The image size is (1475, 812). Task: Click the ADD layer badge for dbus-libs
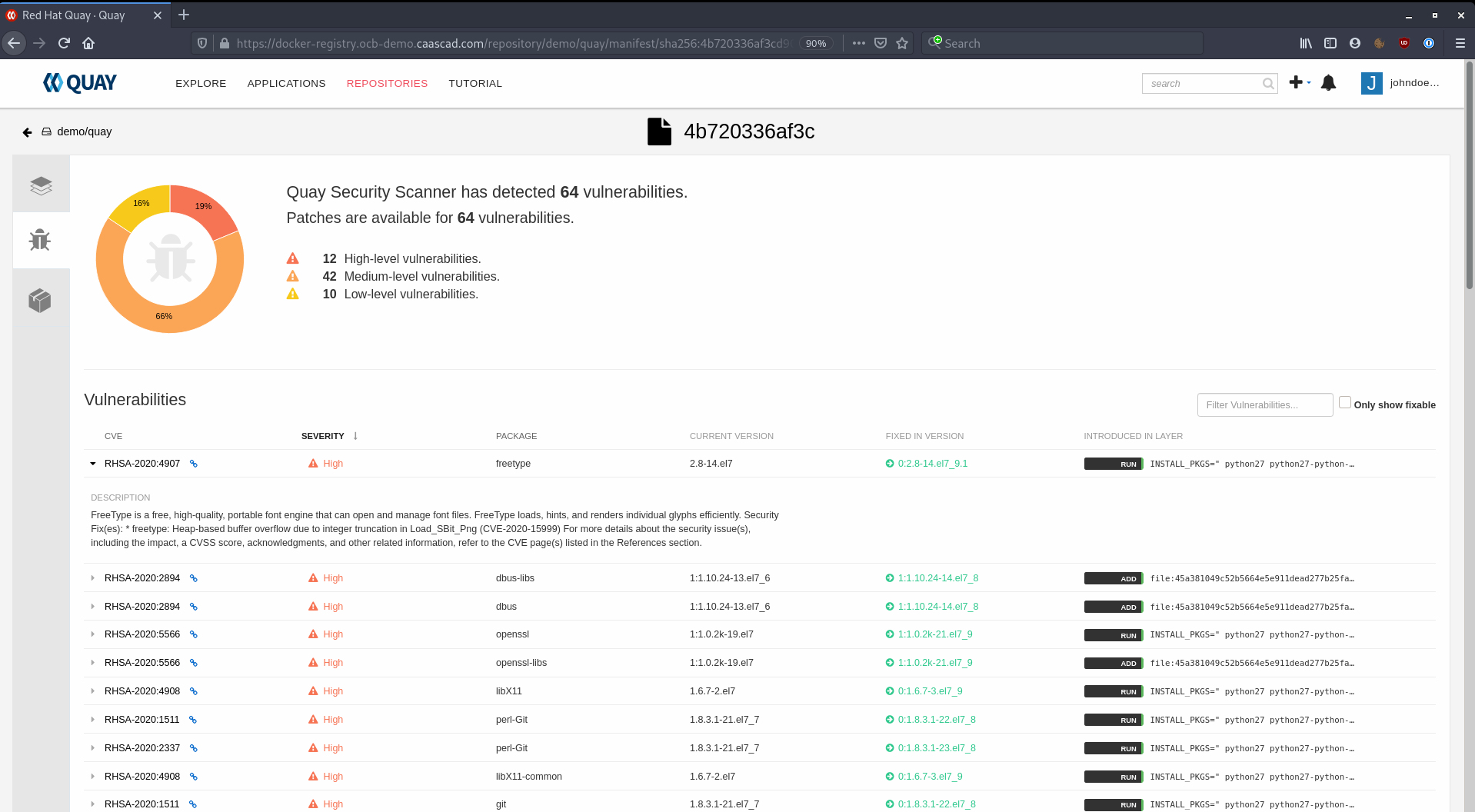1114,578
